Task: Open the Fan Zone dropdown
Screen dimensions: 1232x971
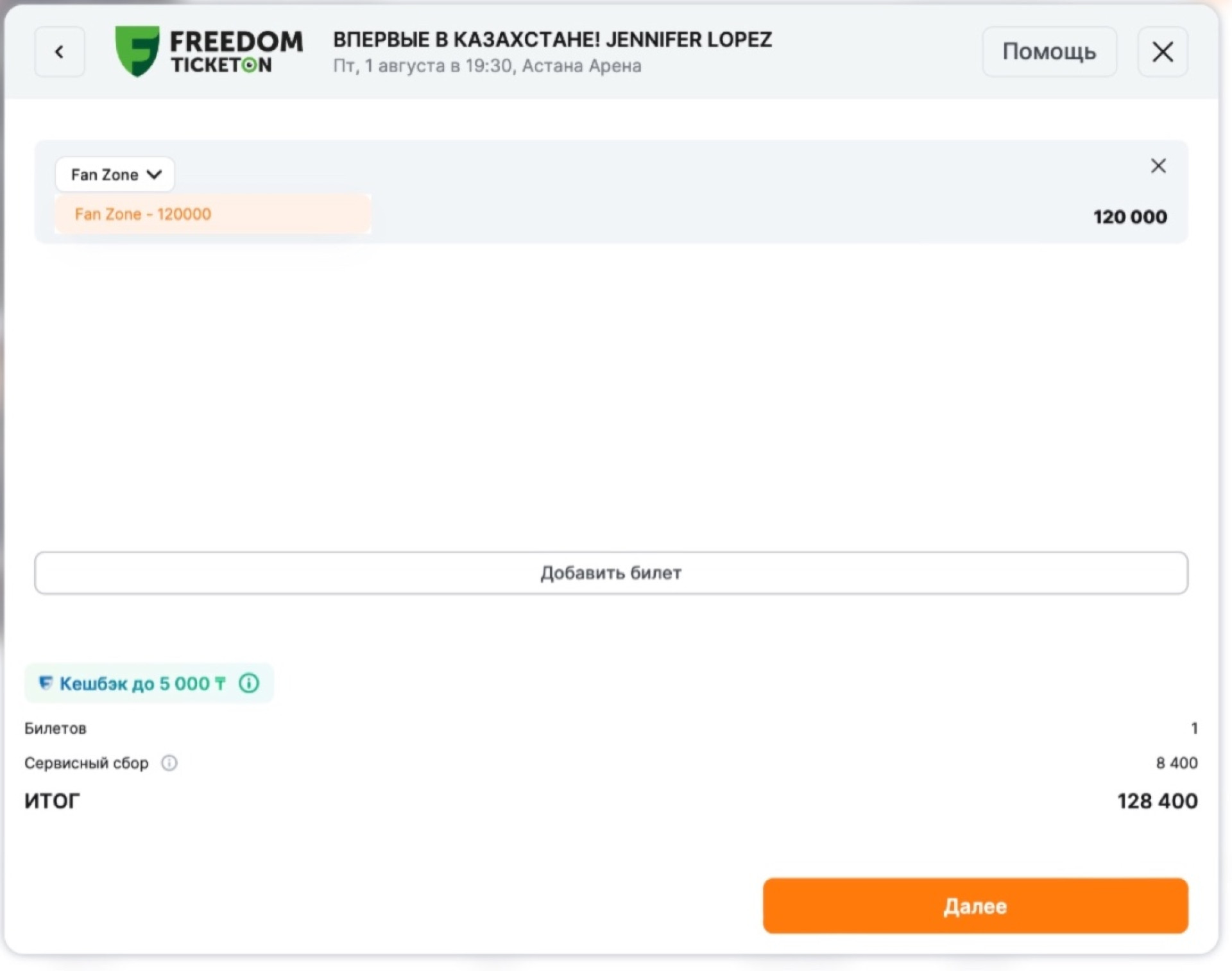Action: pyautogui.click(x=115, y=175)
